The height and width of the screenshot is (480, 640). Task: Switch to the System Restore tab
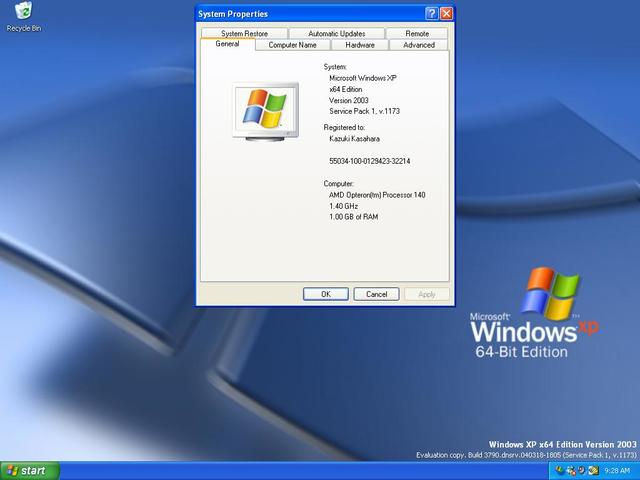tap(244, 33)
